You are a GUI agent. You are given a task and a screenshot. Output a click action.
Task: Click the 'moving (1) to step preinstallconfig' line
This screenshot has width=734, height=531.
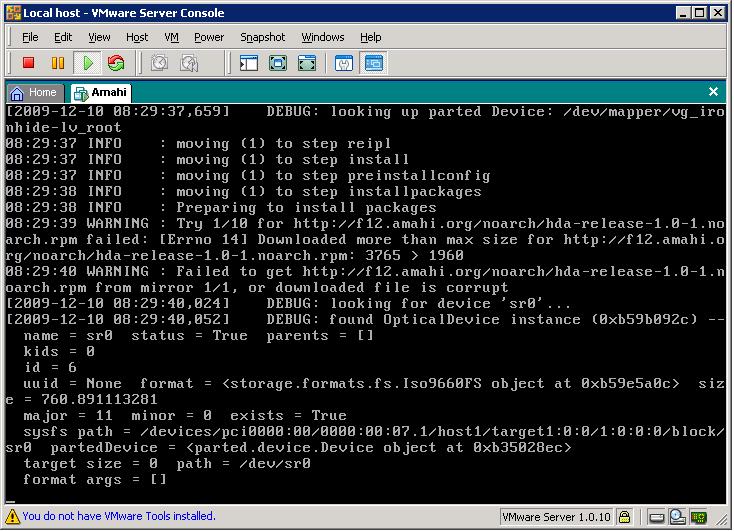pos(248,176)
